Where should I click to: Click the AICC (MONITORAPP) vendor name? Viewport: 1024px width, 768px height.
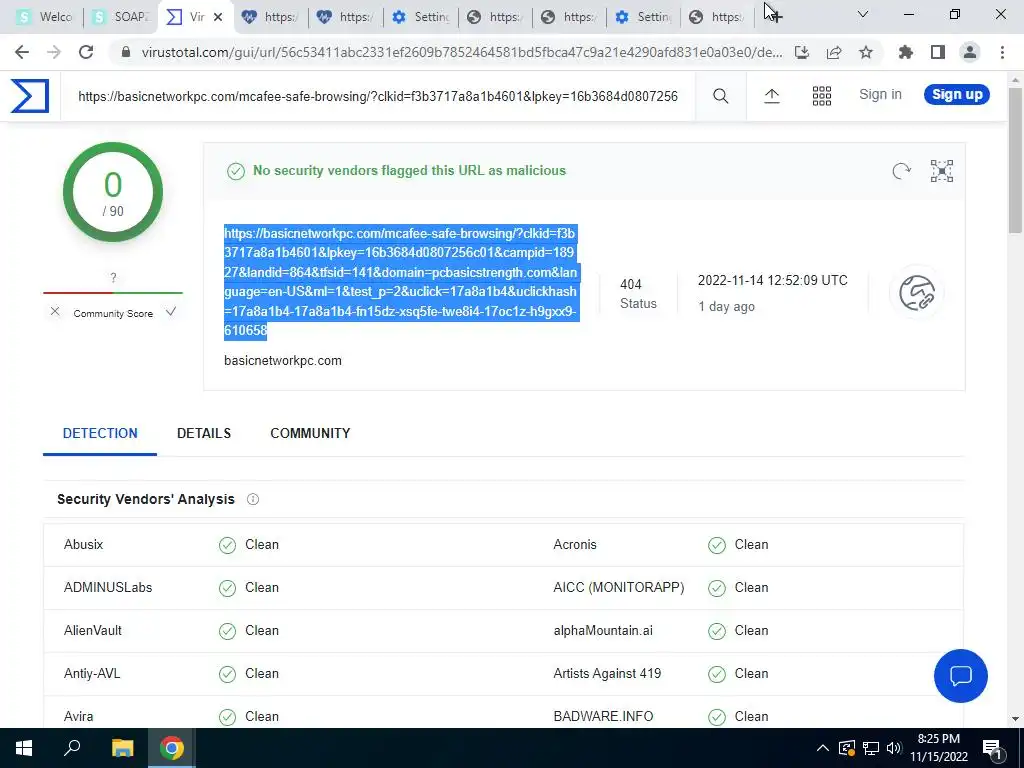click(618, 588)
